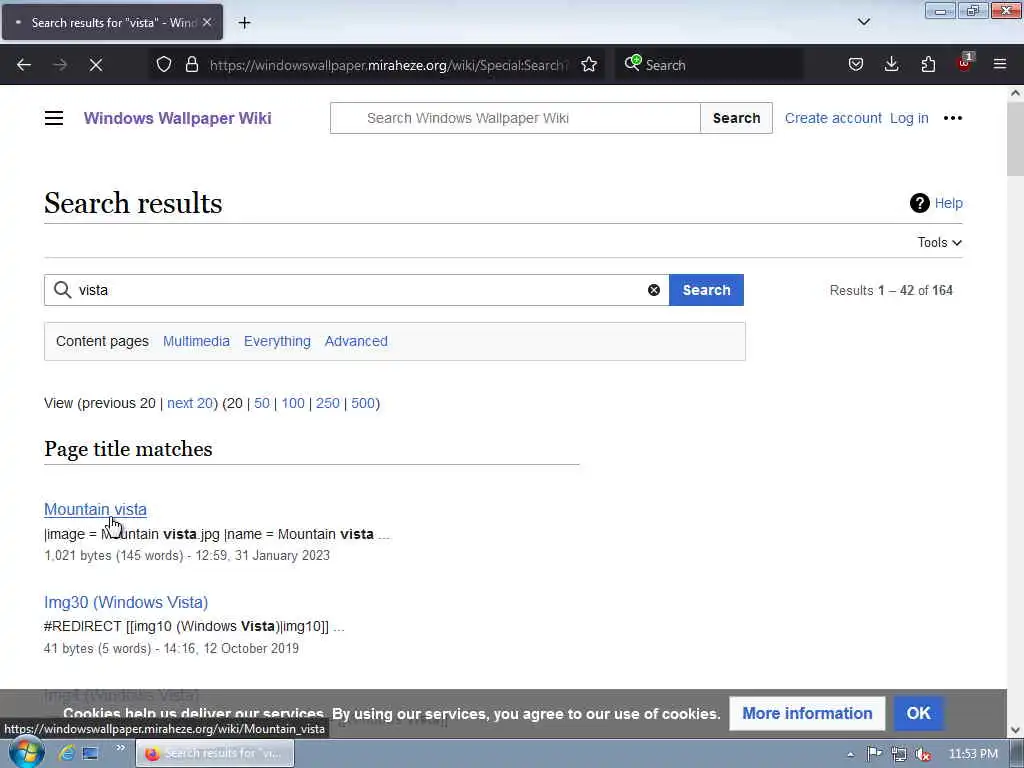This screenshot has width=1024, height=768.
Task: Open Firefox application hamburger menu
Action: tap(1000, 65)
